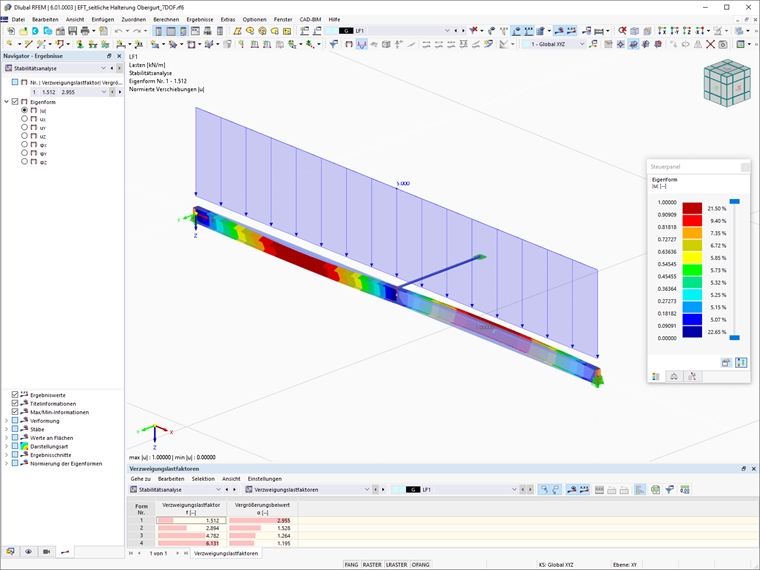Select the uZ radio button
The height and width of the screenshot is (570, 760).
click(x=24, y=136)
